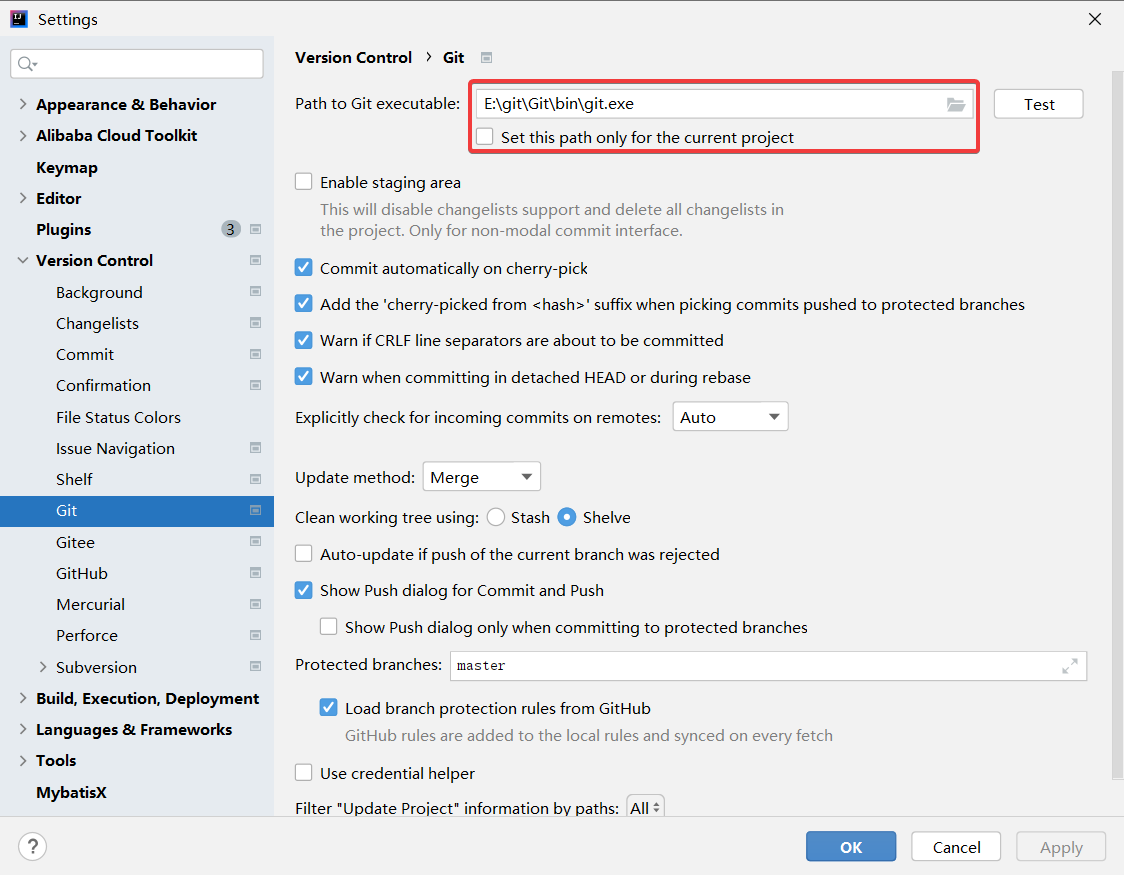
Task: Click the vertical scrollbar of the Git panel
Action: tap(1118, 424)
